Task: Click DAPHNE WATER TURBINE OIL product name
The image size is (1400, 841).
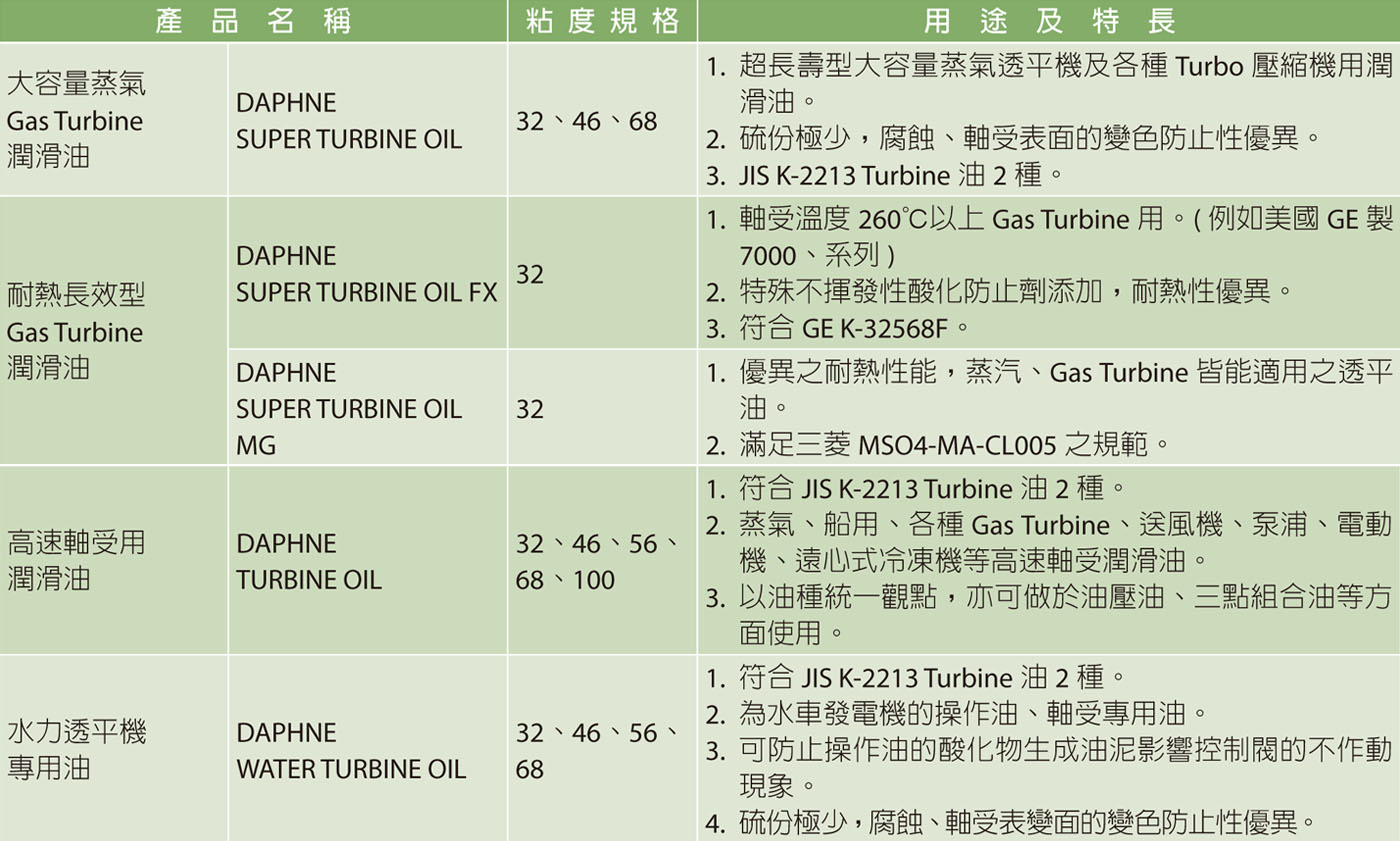Action: (350, 751)
